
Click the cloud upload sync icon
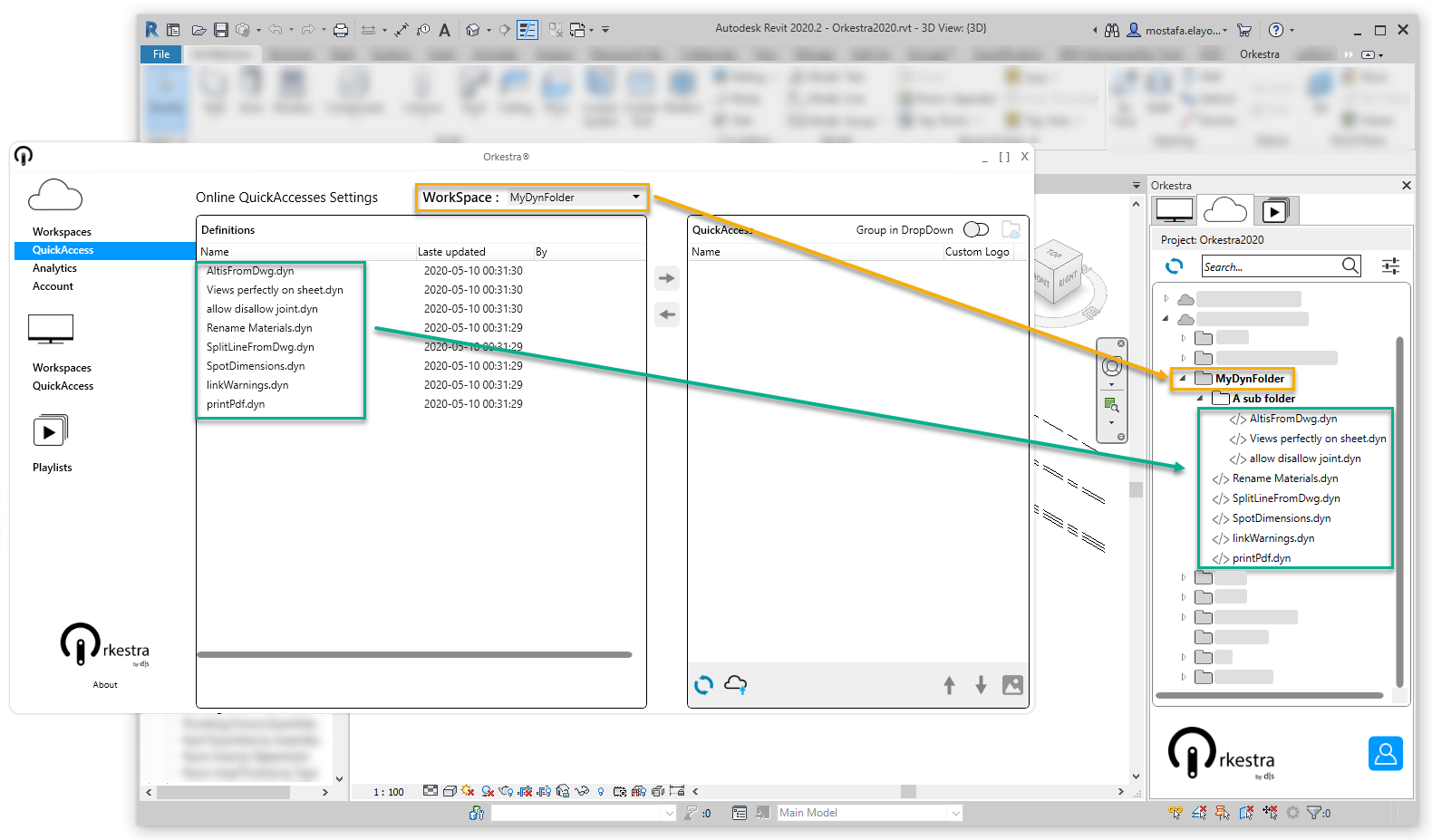point(736,685)
